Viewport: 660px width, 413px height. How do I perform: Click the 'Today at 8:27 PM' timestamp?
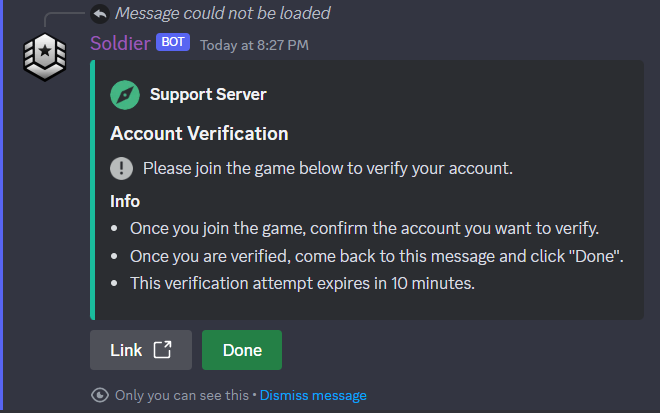[x=254, y=45]
